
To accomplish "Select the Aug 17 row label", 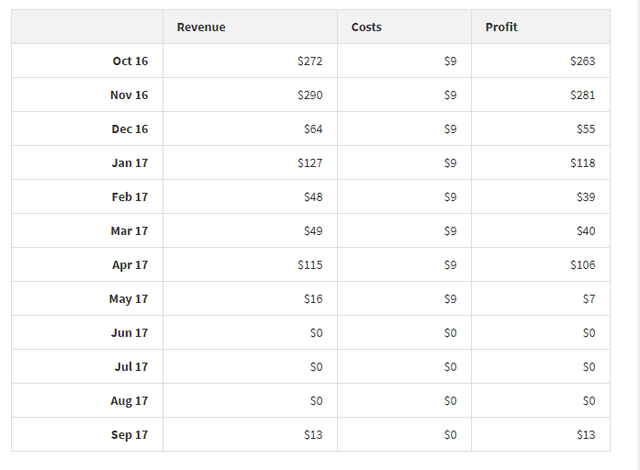I will click(x=129, y=401).
